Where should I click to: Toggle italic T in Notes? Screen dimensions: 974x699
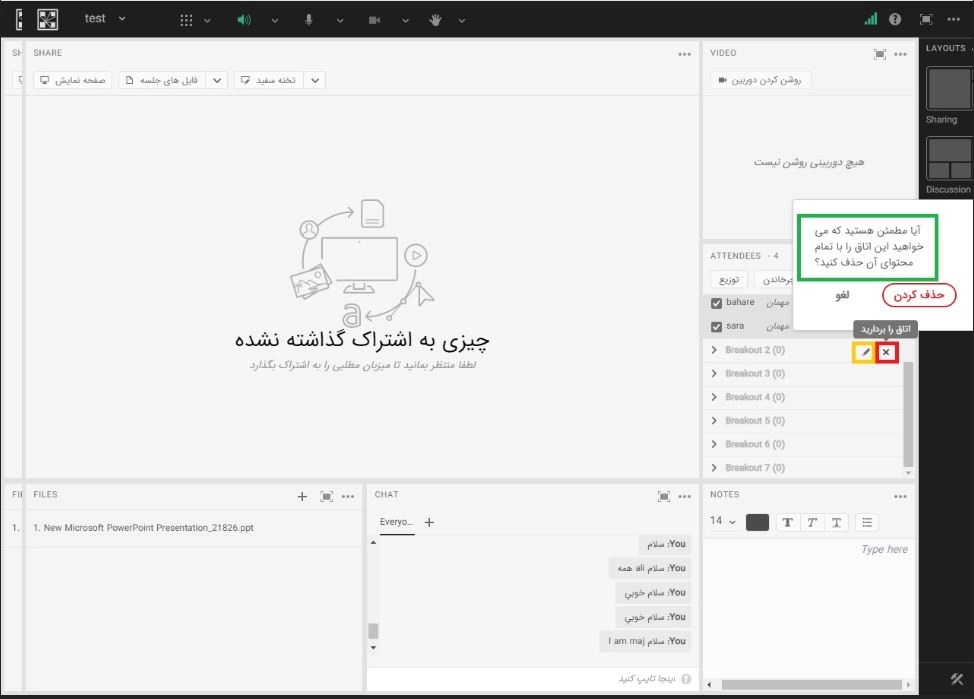click(x=812, y=523)
